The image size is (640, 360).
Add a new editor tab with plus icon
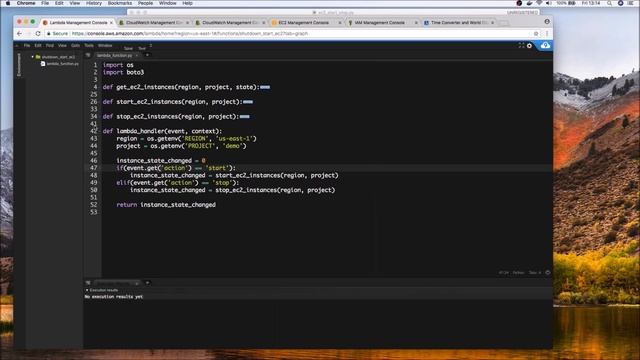click(147, 55)
